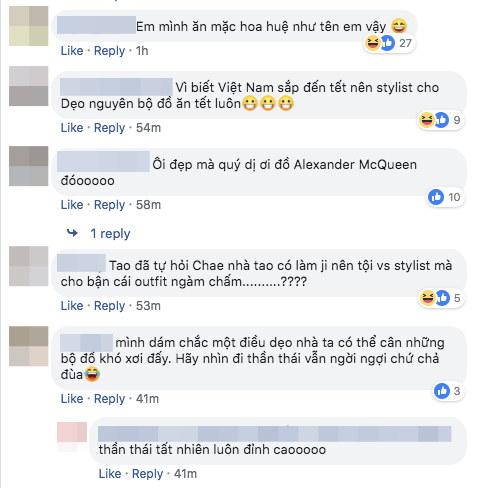499x488 pixels.
Task: Reply to the comment posted 53m ago
Action: [109, 306]
